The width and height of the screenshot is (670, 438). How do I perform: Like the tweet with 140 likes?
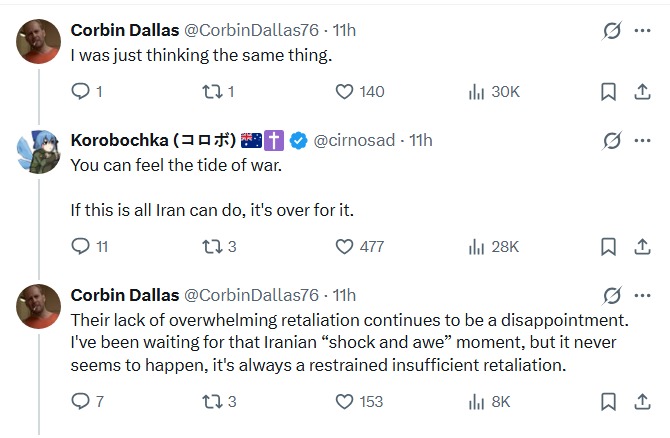[x=360, y=91]
